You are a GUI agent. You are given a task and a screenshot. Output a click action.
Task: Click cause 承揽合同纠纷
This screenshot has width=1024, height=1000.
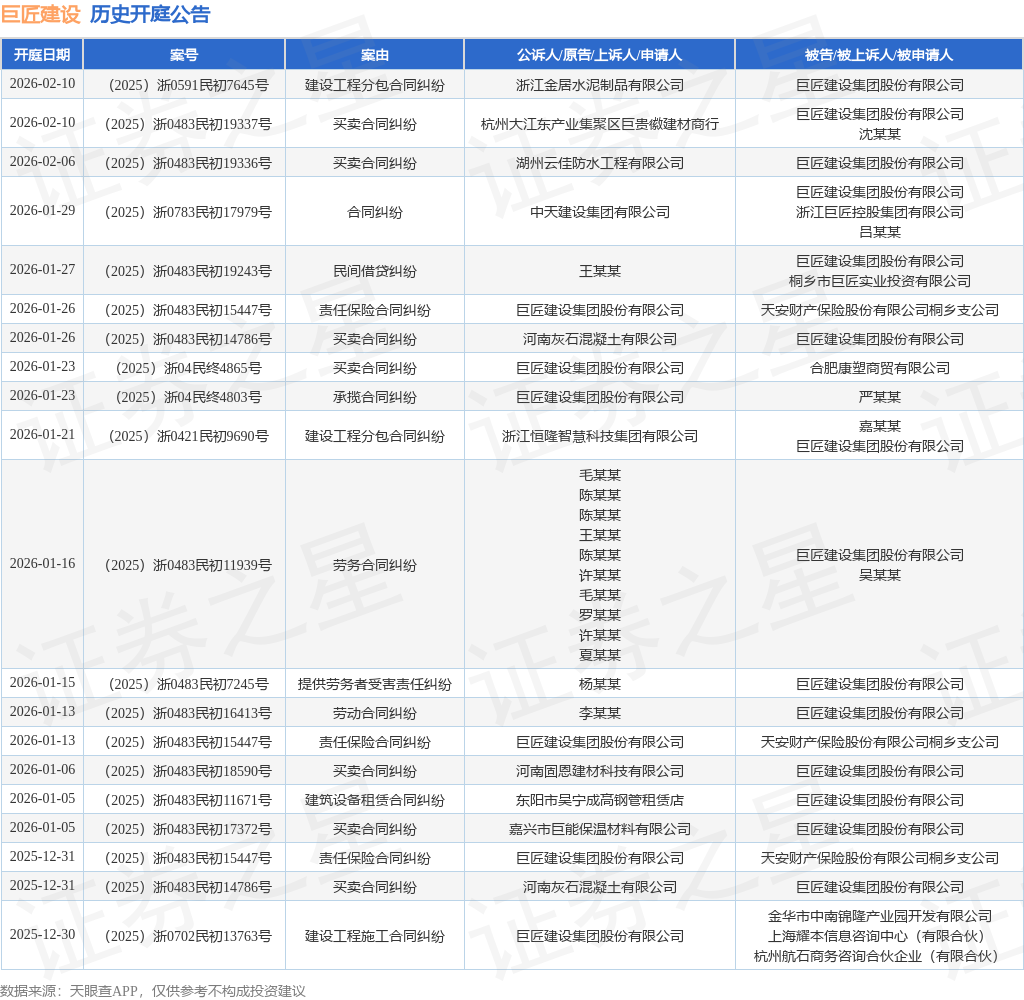(x=375, y=397)
